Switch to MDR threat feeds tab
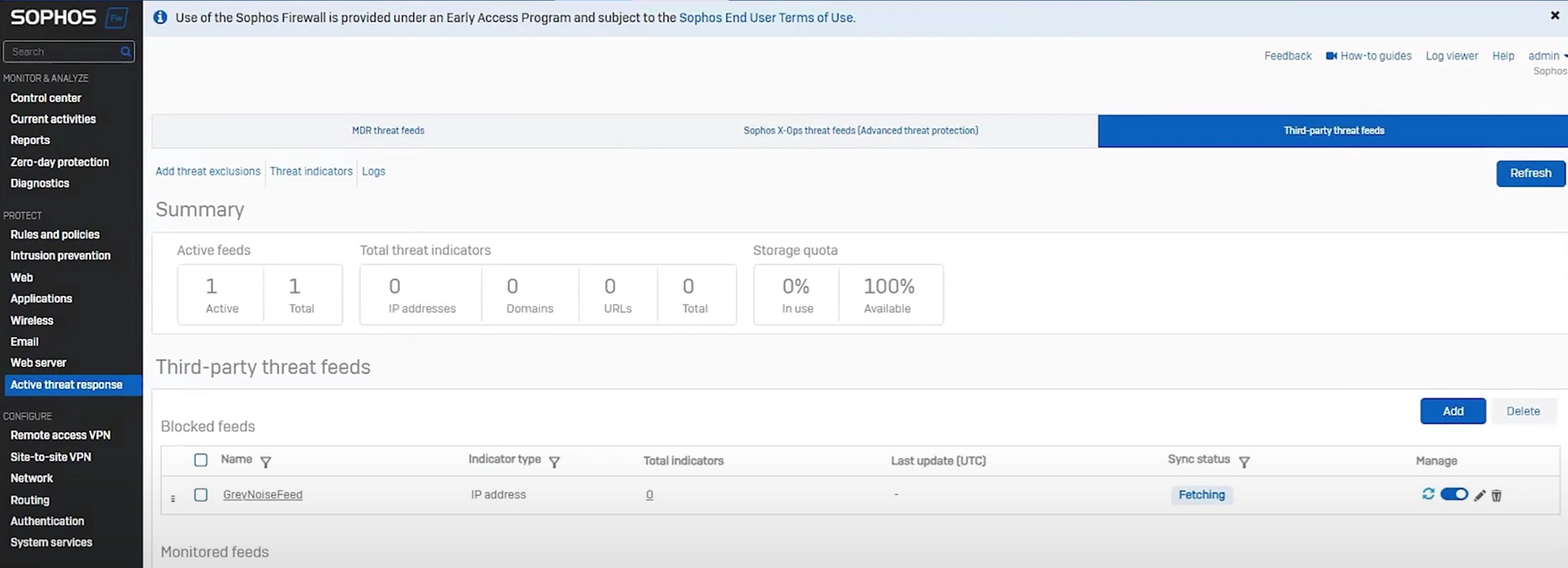 pos(388,131)
